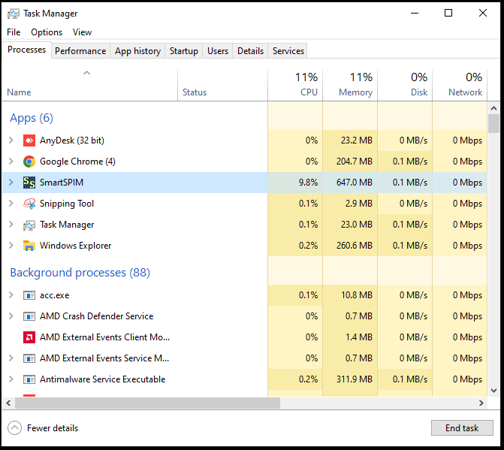Click AMD Crash Defender Service icon
The image size is (504, 450).
coord(29,316)
